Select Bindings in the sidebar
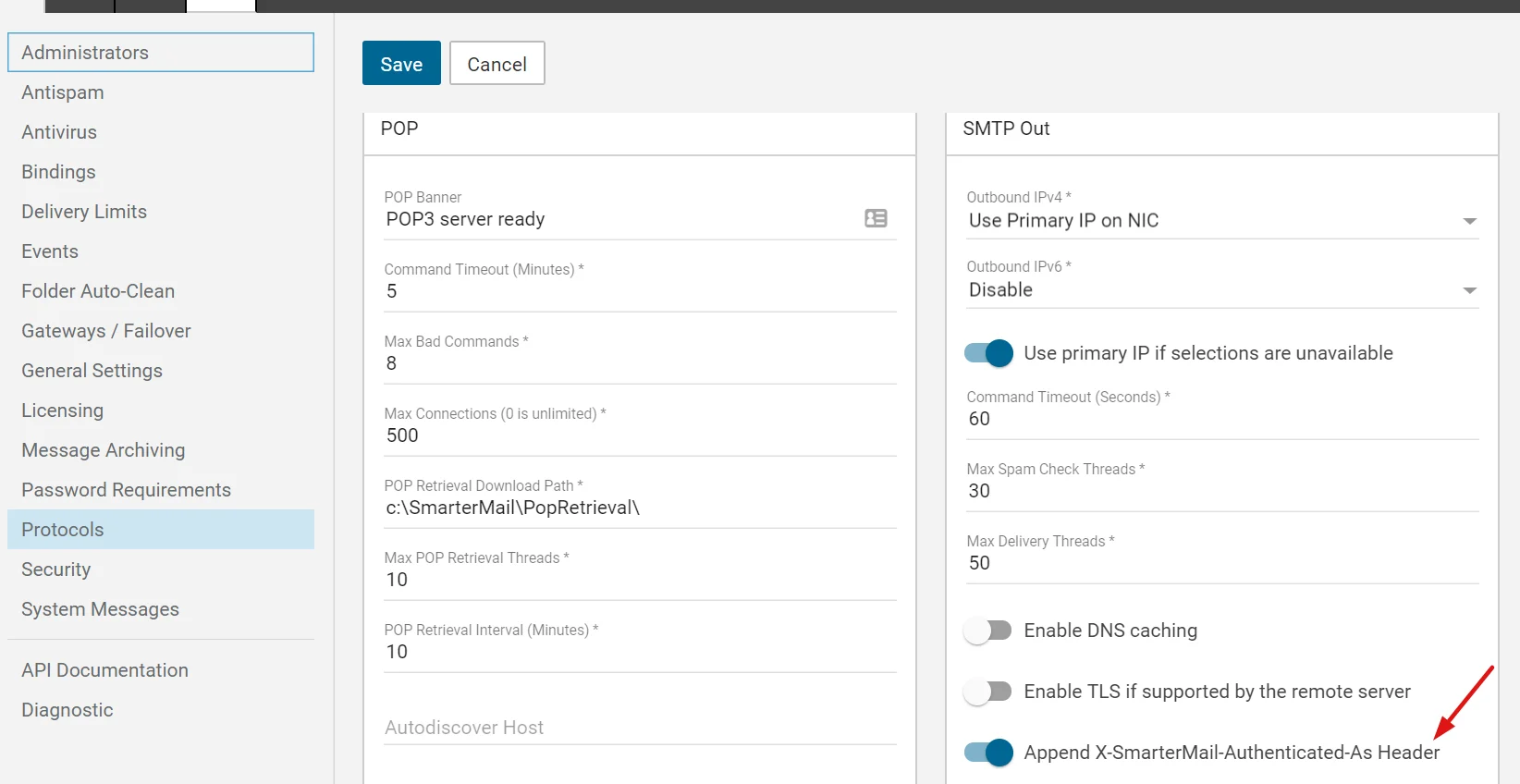Viewport: 1520px width, 784px height. click(161, 172)
